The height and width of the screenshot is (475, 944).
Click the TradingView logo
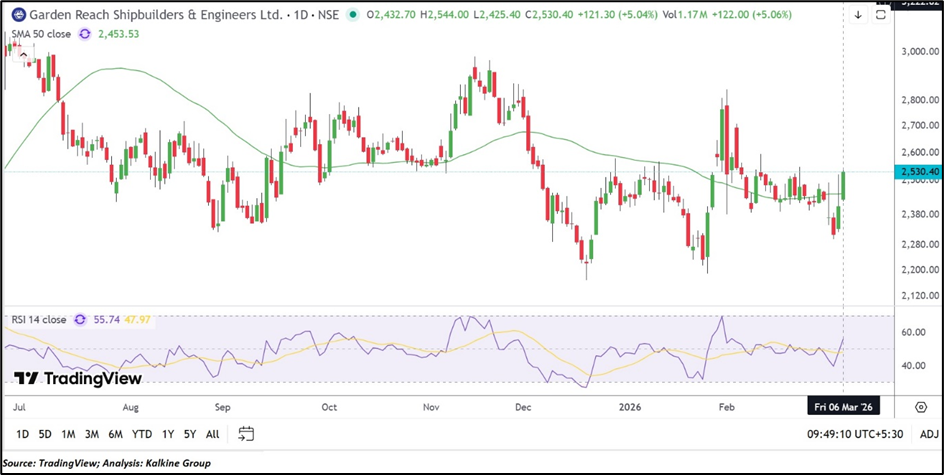tap(77, 379)
